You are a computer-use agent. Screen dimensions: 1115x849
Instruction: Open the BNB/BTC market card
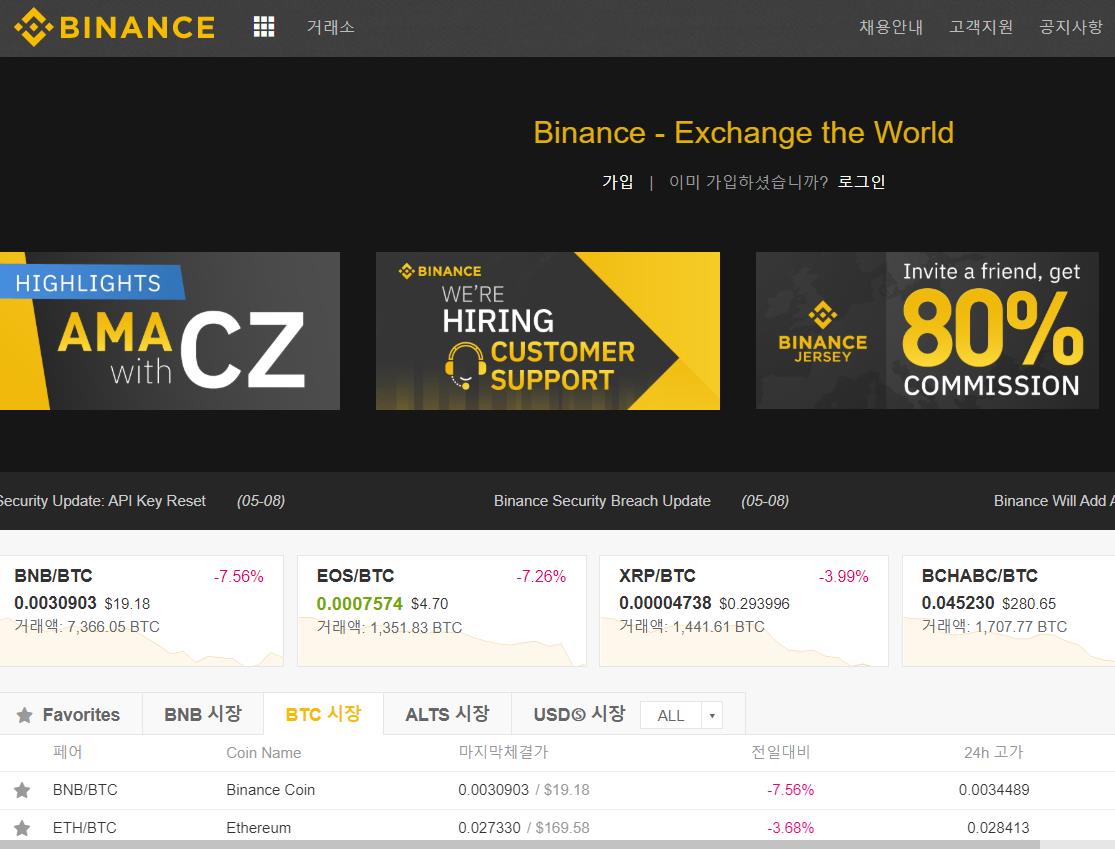pos(142,611)
